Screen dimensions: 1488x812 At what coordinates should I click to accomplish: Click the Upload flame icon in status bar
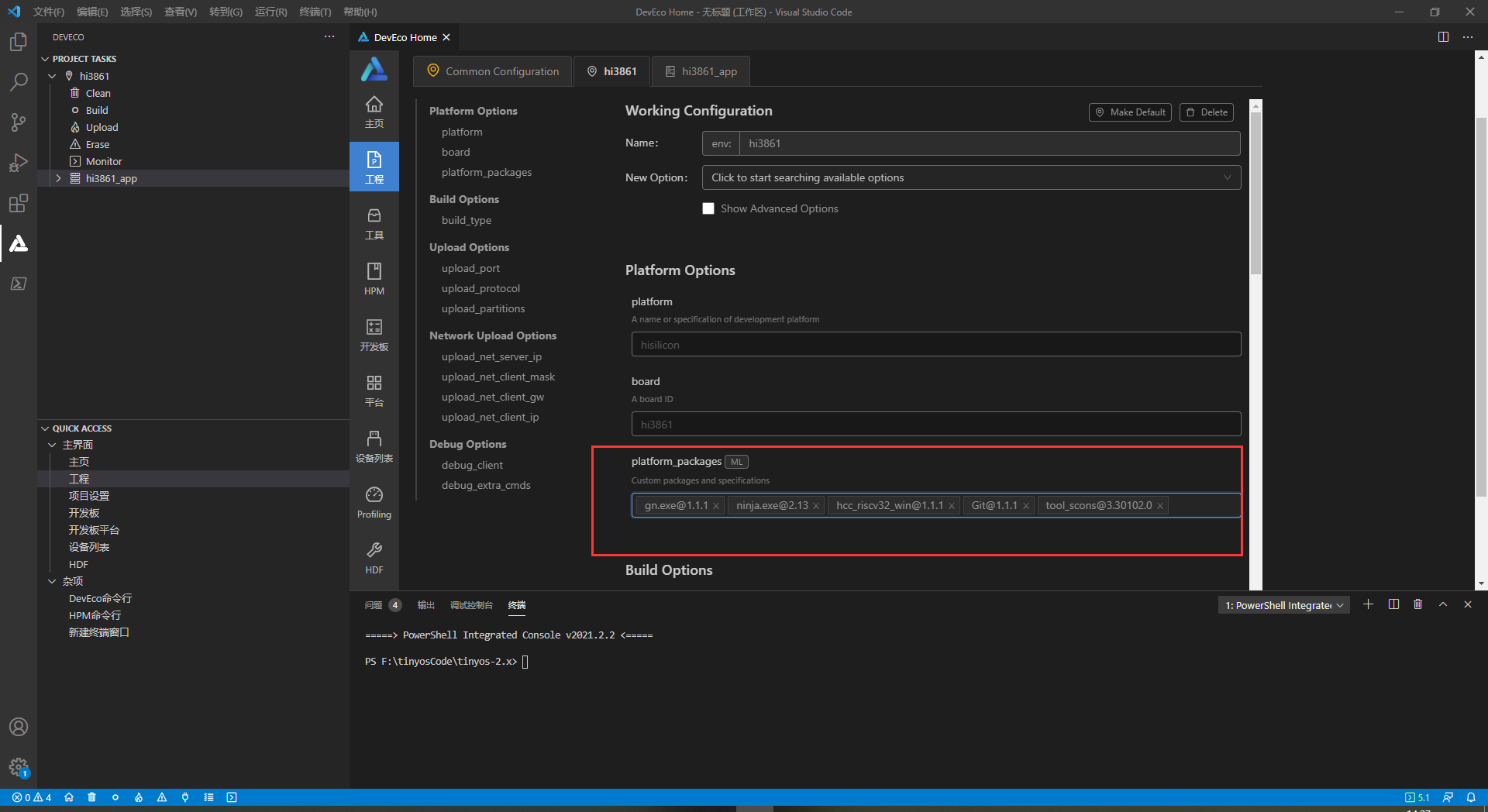pyautogui.click(x=139, y=797)
